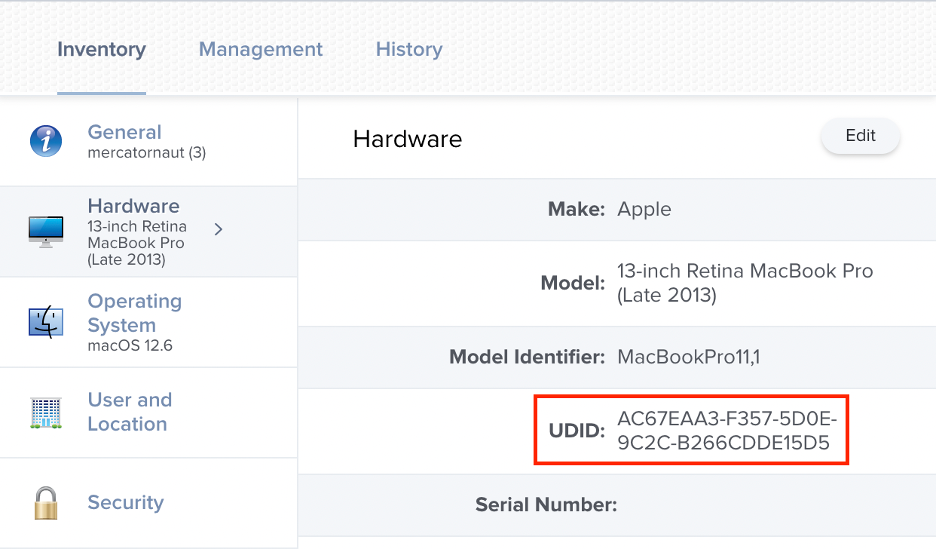Switch to the Inventory tab

click(x=101, y=50)
